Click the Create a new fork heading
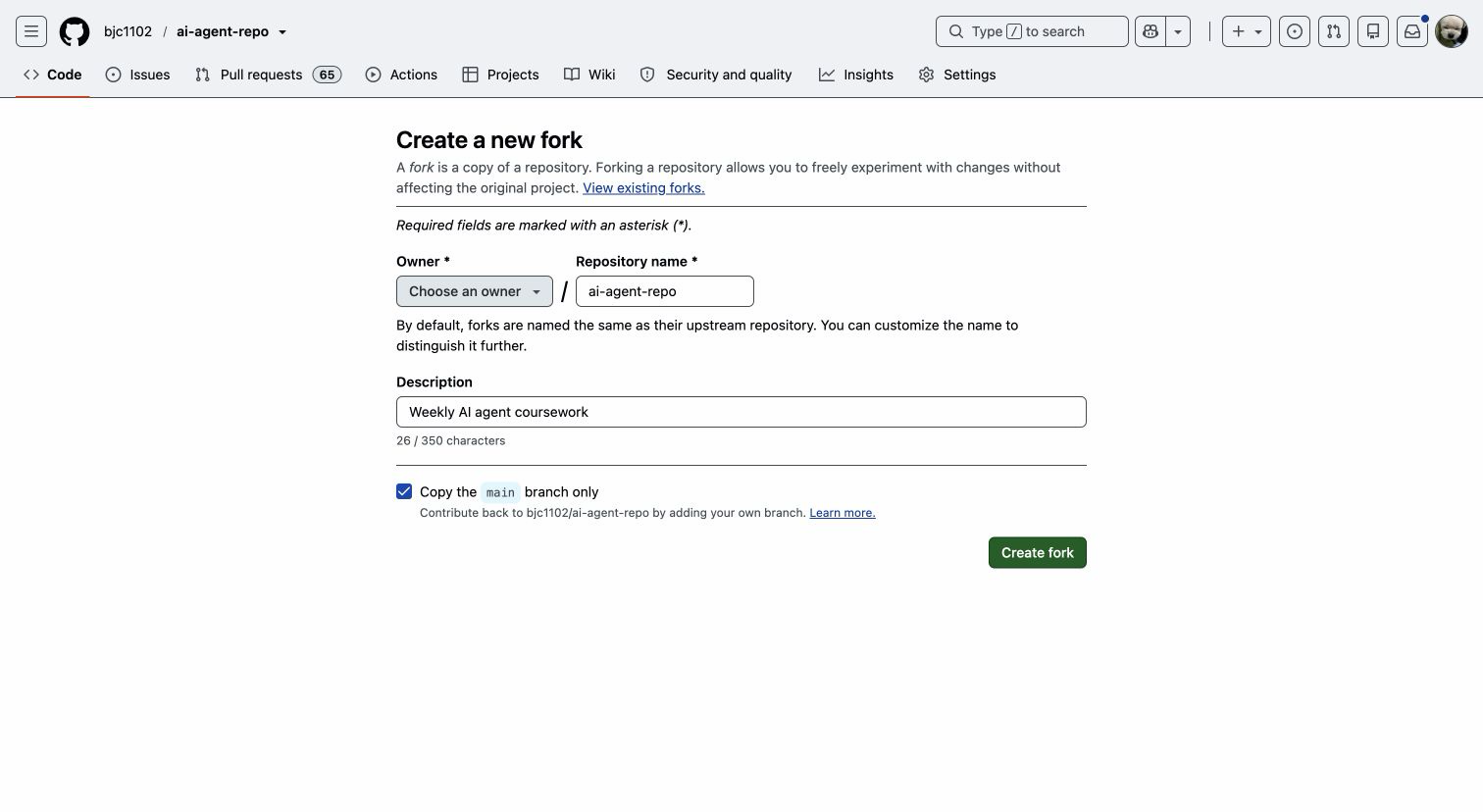 489,140
